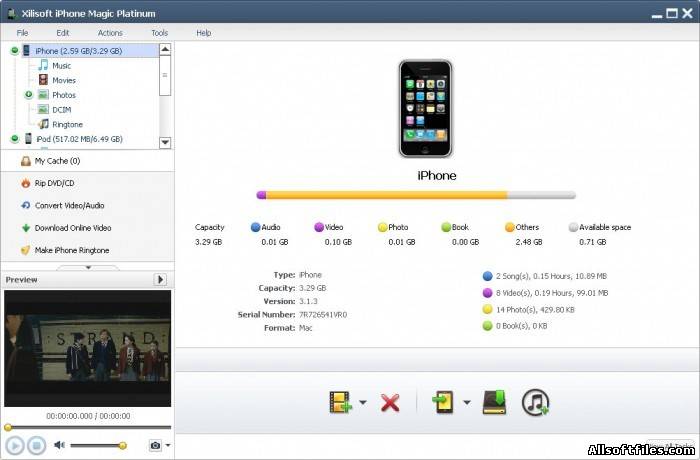Click the device tree scrollbar thumb
Viewport: 700px width, 460px height.
(x=165, y=75)
